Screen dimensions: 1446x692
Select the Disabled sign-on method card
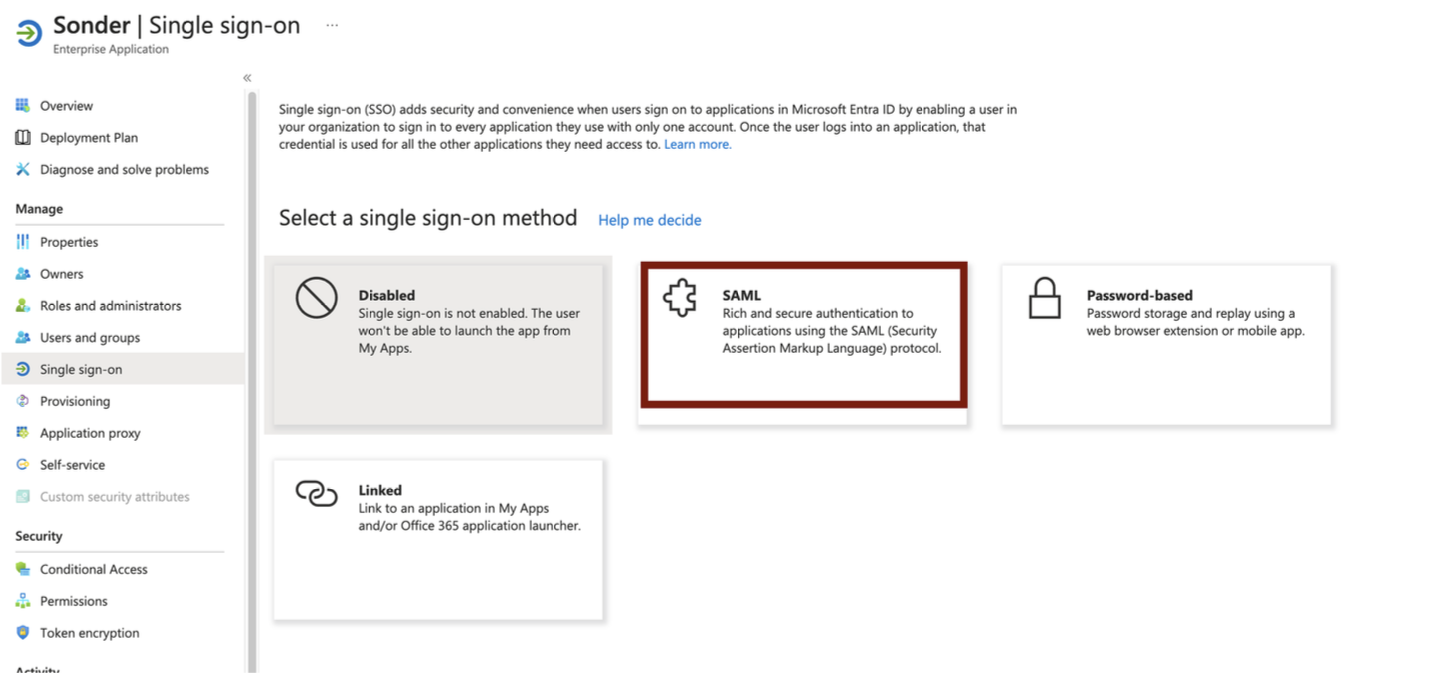438,344
